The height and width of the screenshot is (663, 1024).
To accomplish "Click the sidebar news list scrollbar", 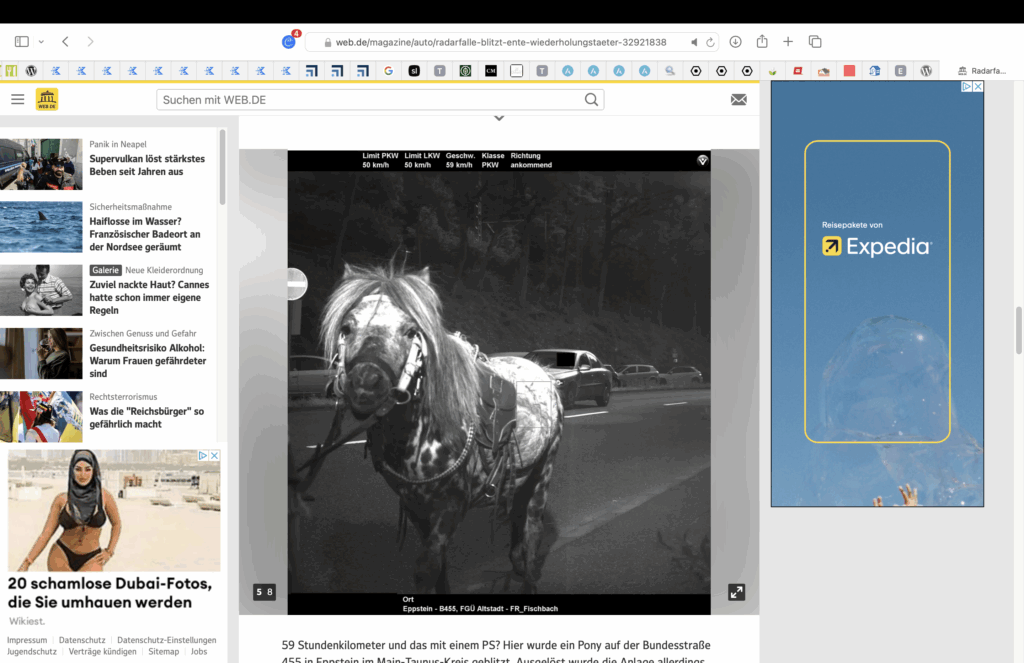I will 222,167.
